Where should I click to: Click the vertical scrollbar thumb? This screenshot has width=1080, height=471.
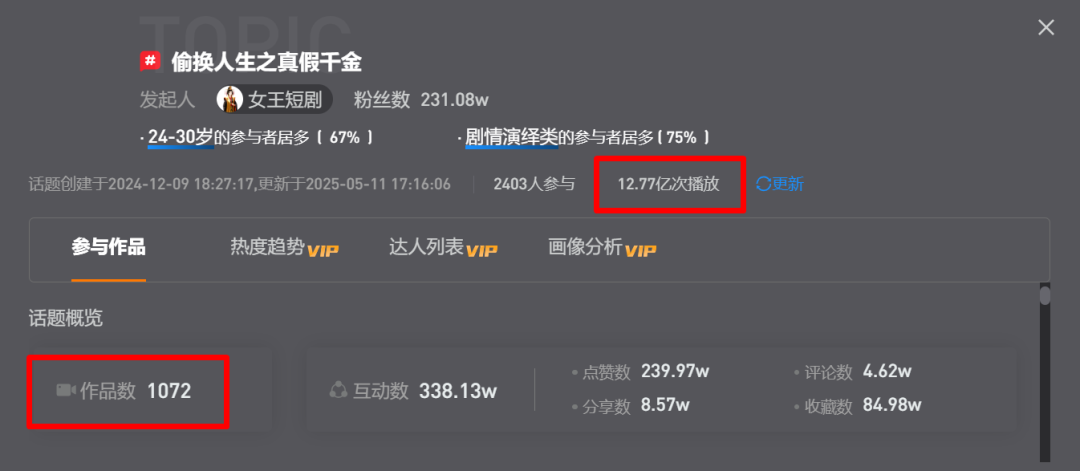coord(1045,295)
